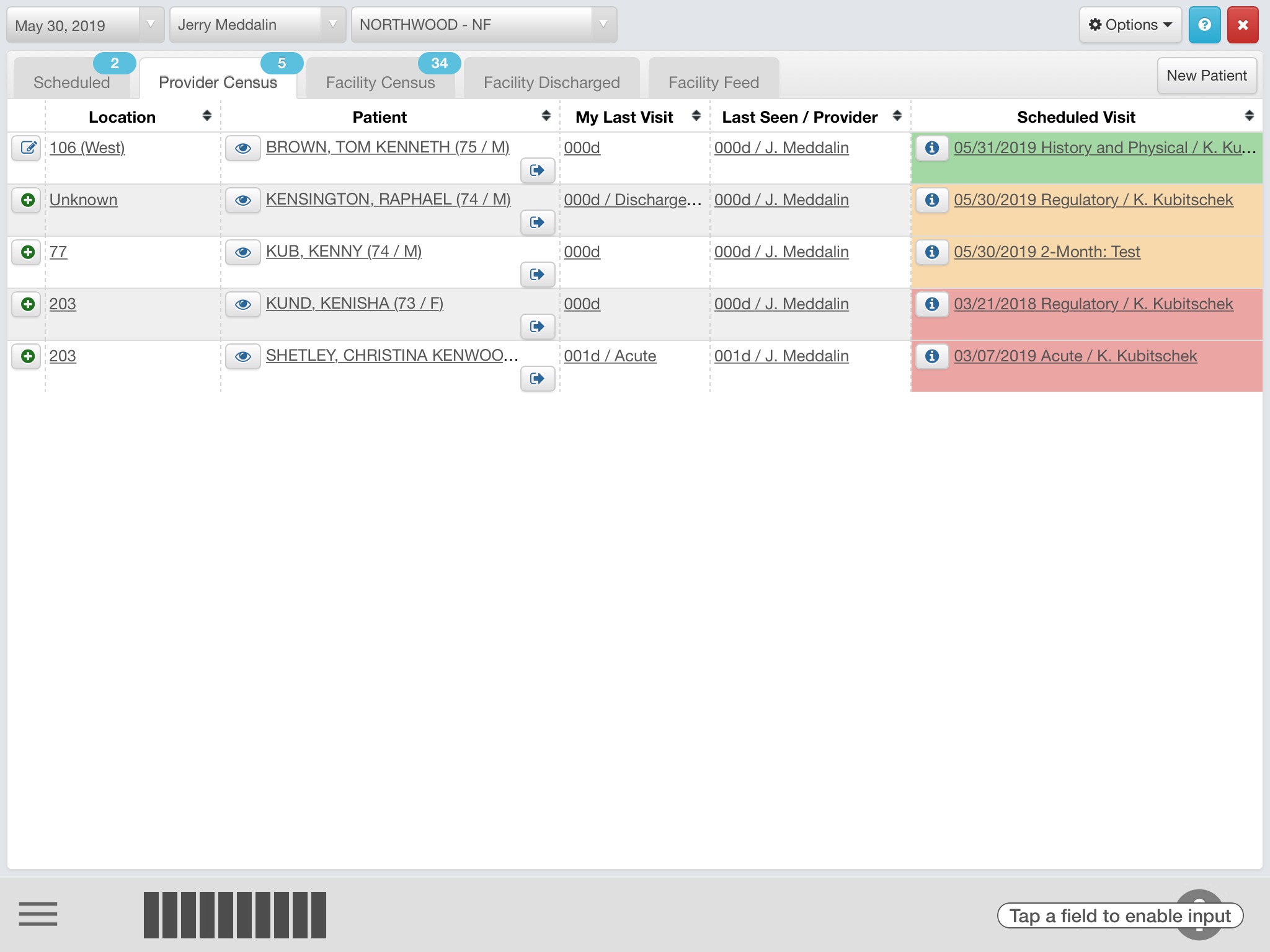This screenshot has height=952, width=1270.
Task: Click the info icon for SHETLEY, CHRISTINA visit
Action: (x=930, y=355)
